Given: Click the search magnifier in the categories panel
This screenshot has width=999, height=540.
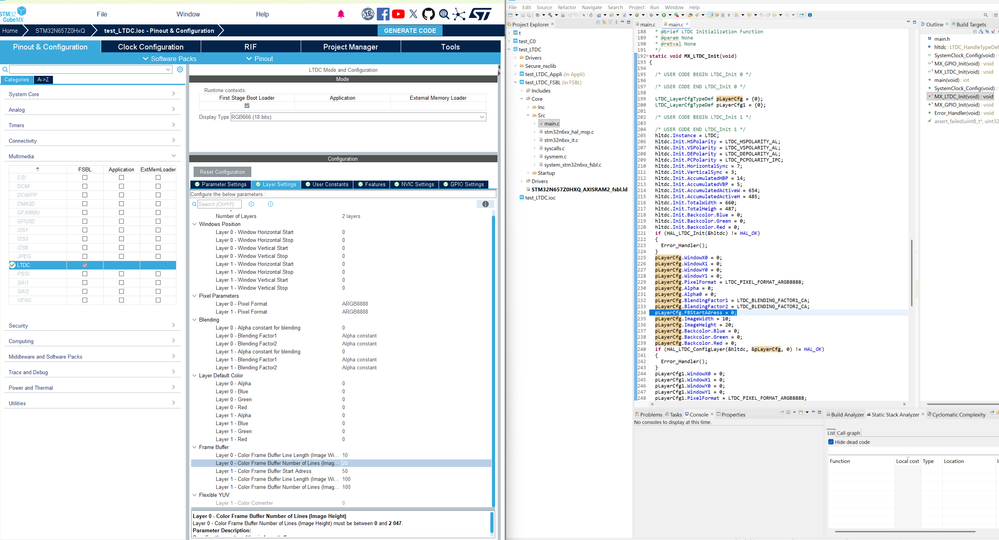Looking at the screenshot, I should tap(5, 69).
